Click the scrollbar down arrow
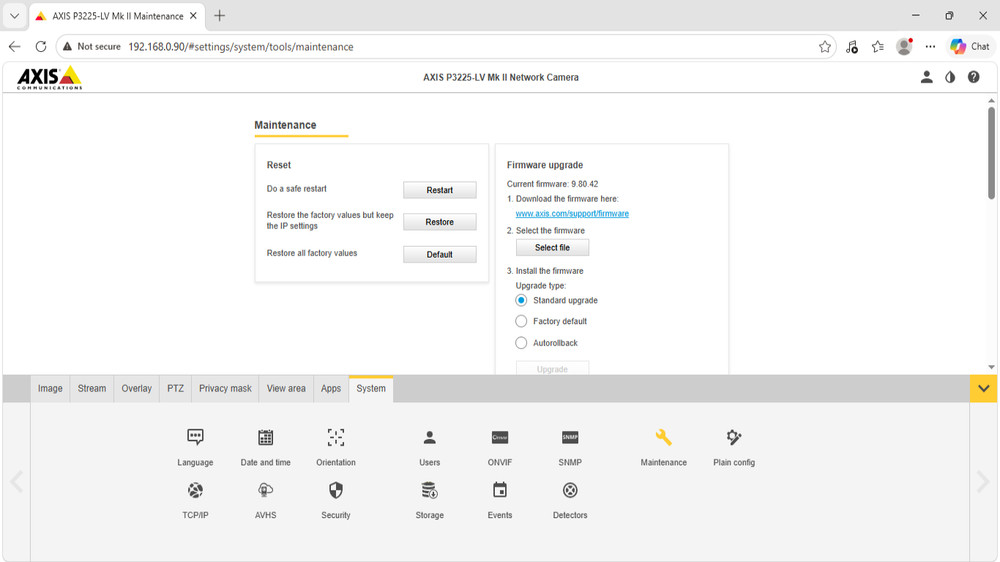This screenshot has width=1000, height=562. (x=991, y=367)
